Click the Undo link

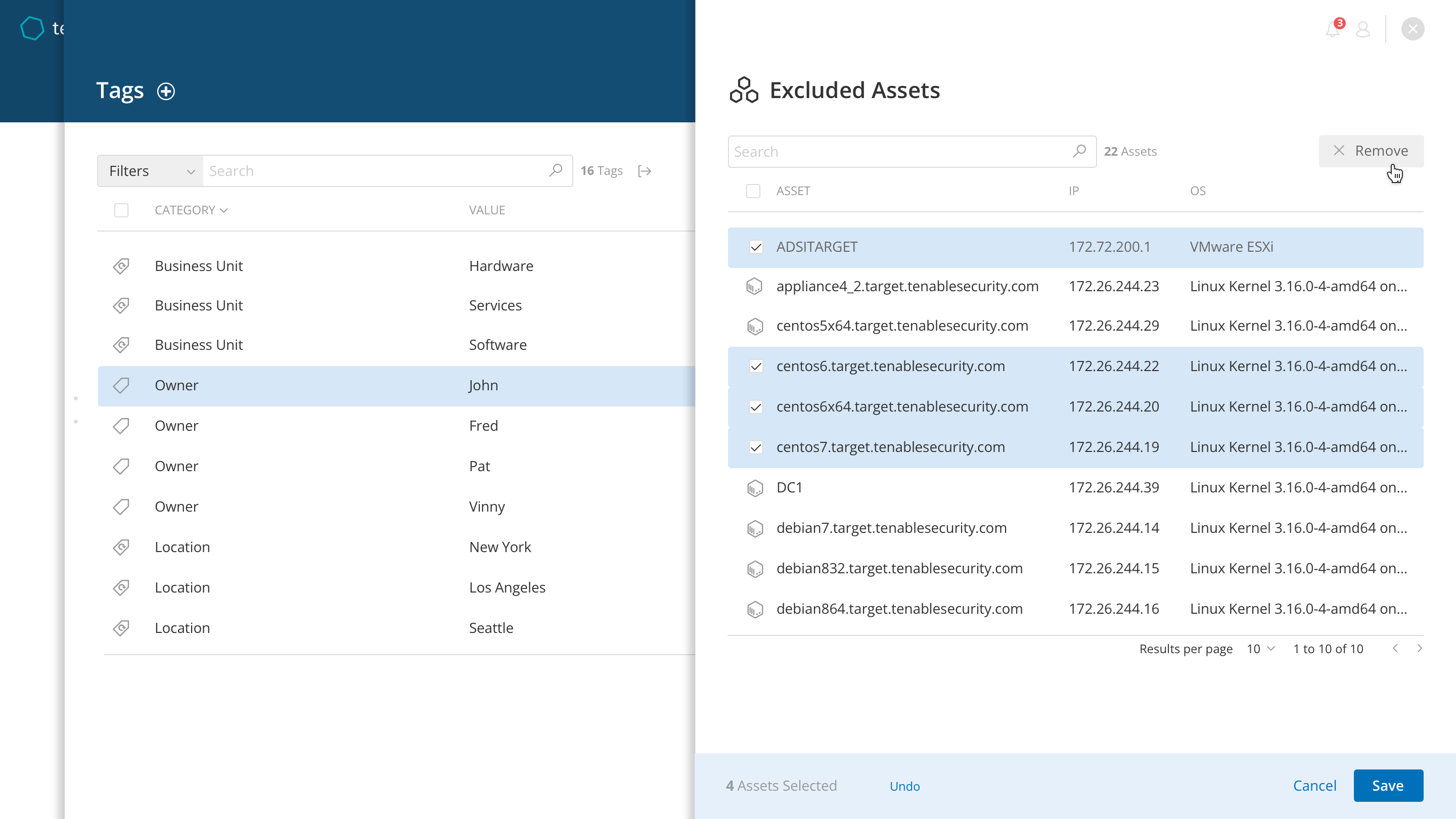pos(904,786)
